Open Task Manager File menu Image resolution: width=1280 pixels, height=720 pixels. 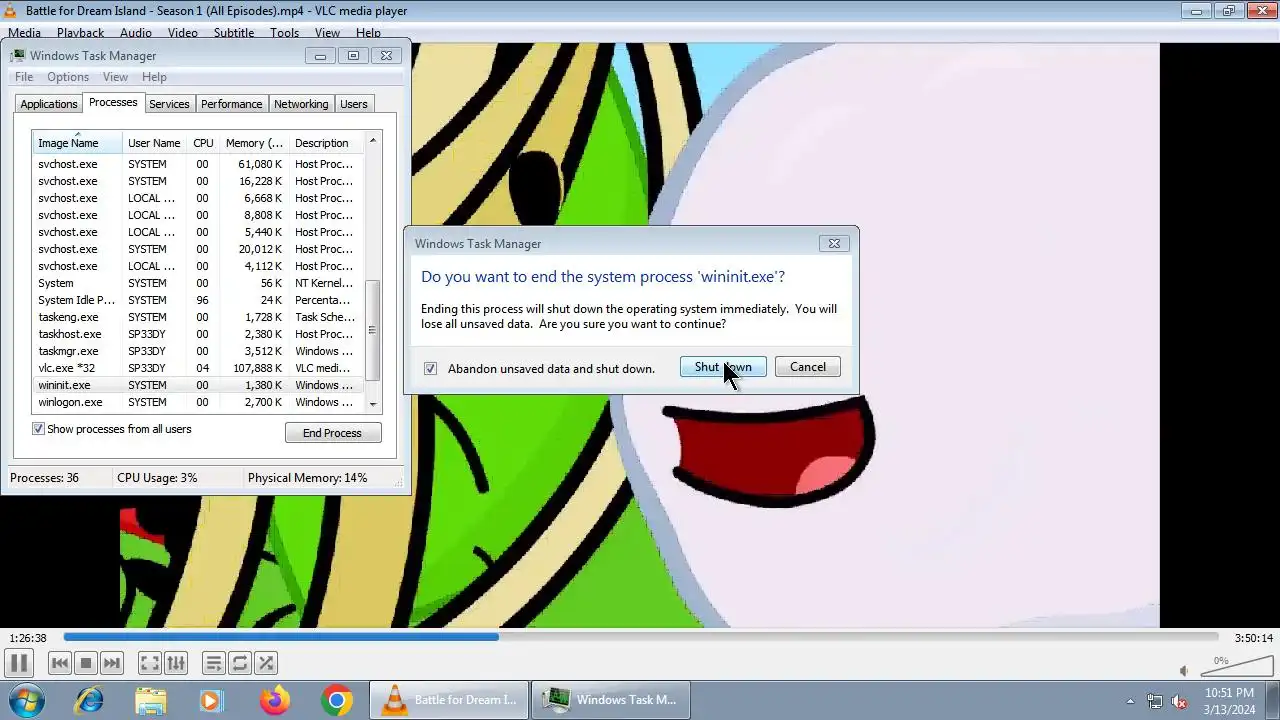tap(24, 77)
